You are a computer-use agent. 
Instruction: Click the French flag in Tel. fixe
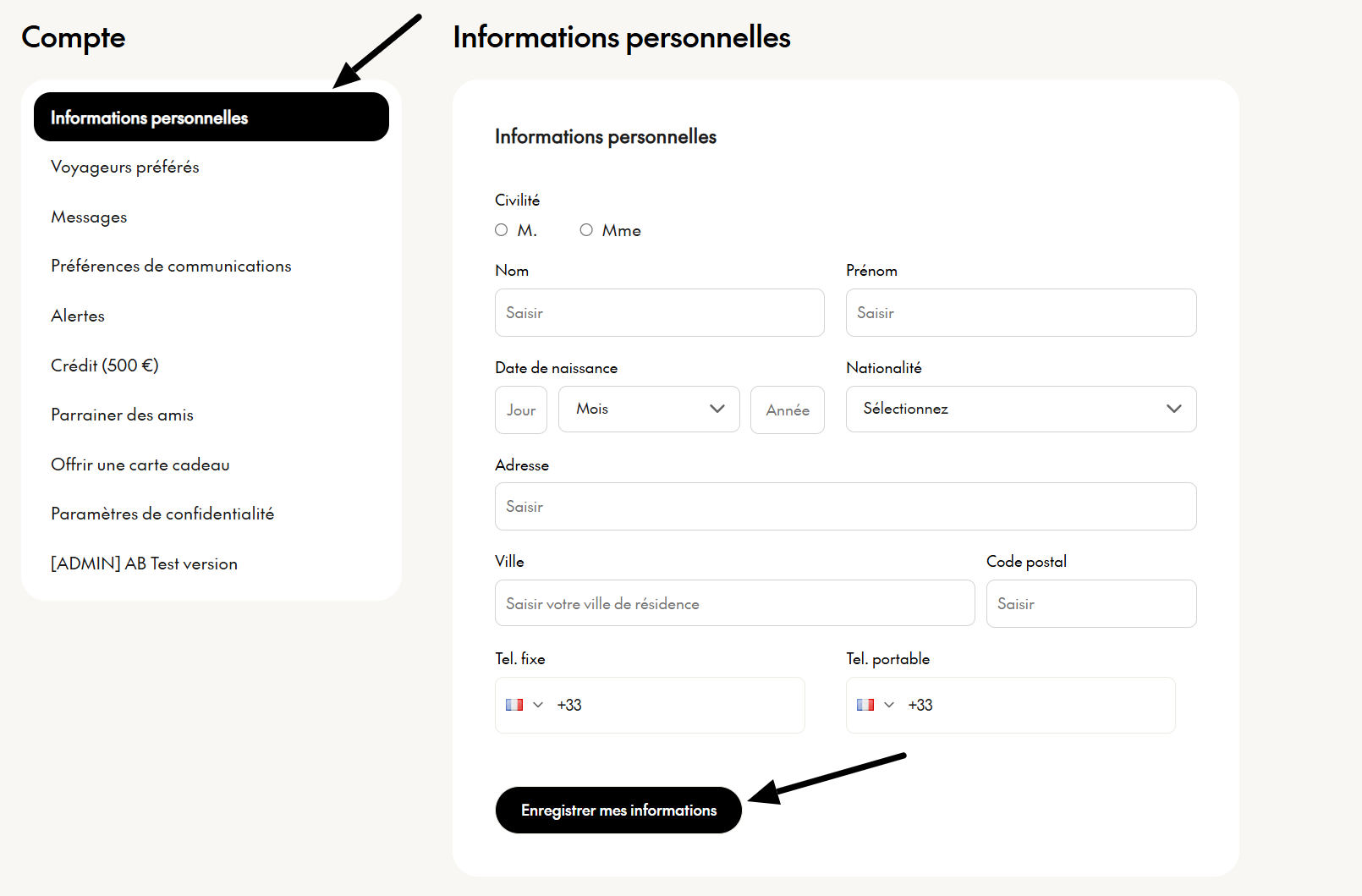[514, 705]
